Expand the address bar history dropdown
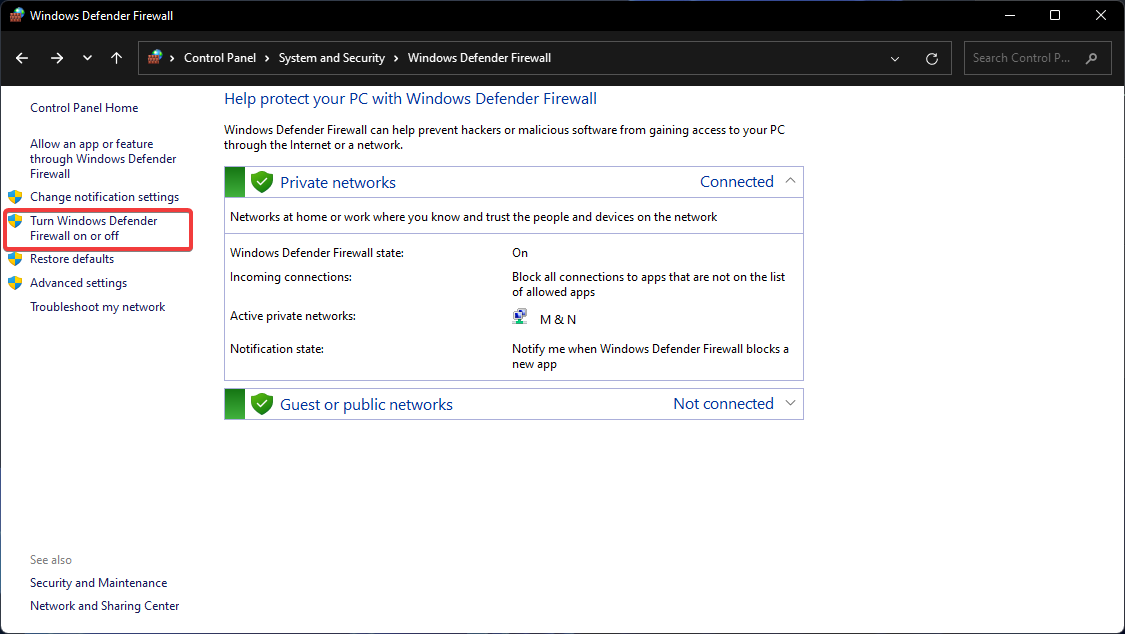 tap(895, 59)
